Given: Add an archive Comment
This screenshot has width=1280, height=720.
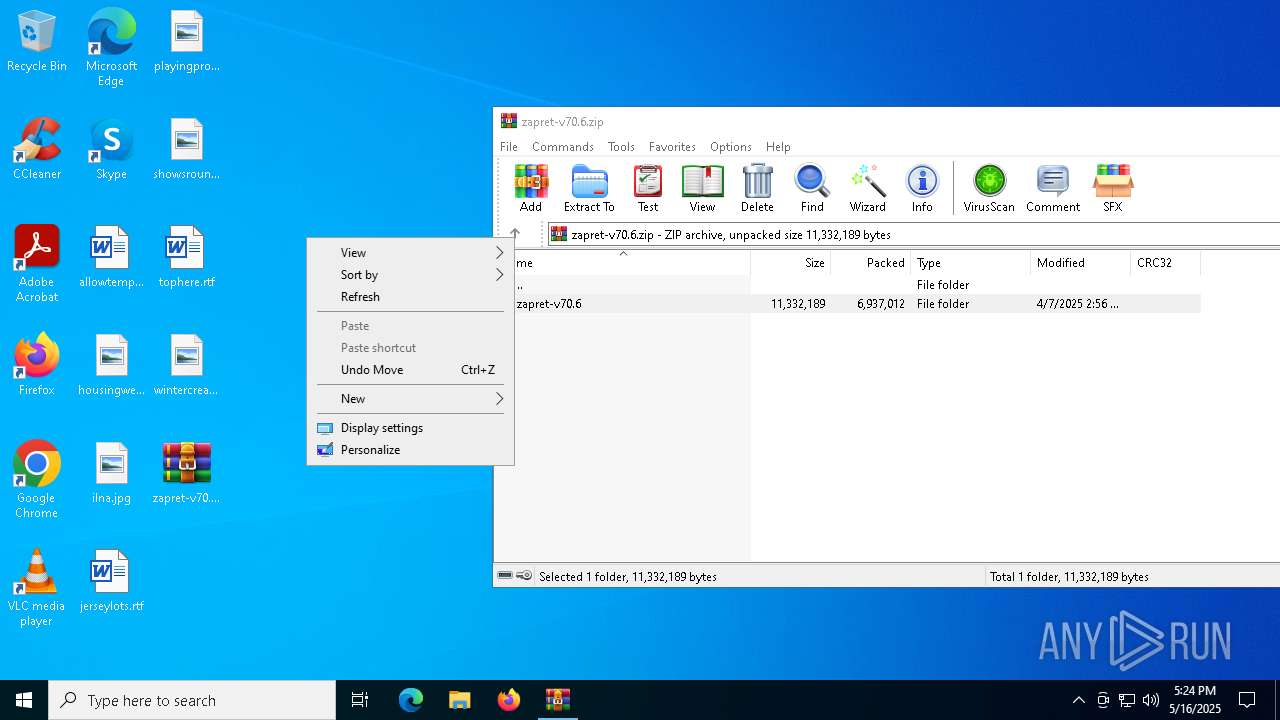Looking at the screenshot, I should (1053, 189).
